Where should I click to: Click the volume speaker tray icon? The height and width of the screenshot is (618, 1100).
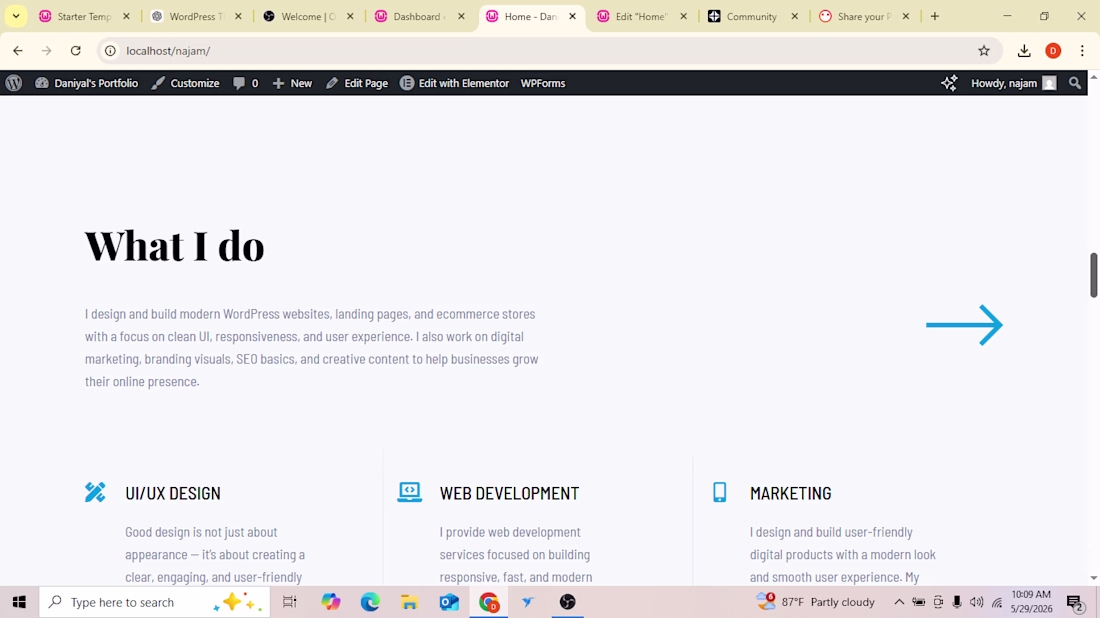click(x=977, y=602)
